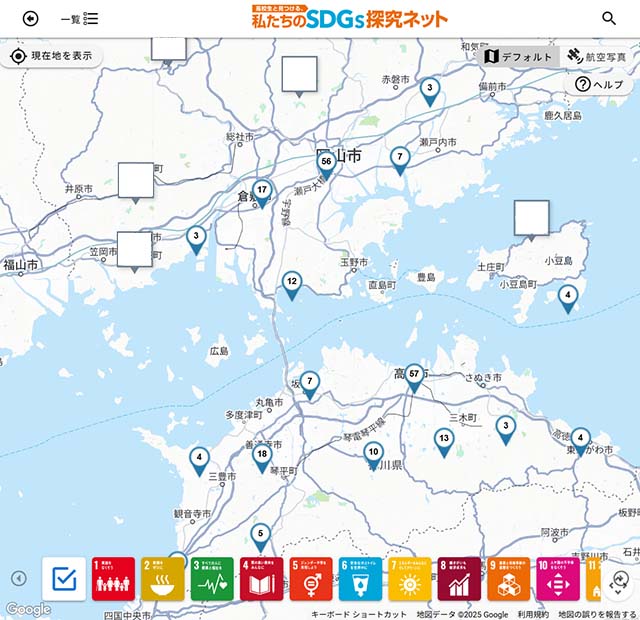The image size is (640, 620).
Task: Open the Google logo link
Action: pyautogui.click(x=28, y=609)
